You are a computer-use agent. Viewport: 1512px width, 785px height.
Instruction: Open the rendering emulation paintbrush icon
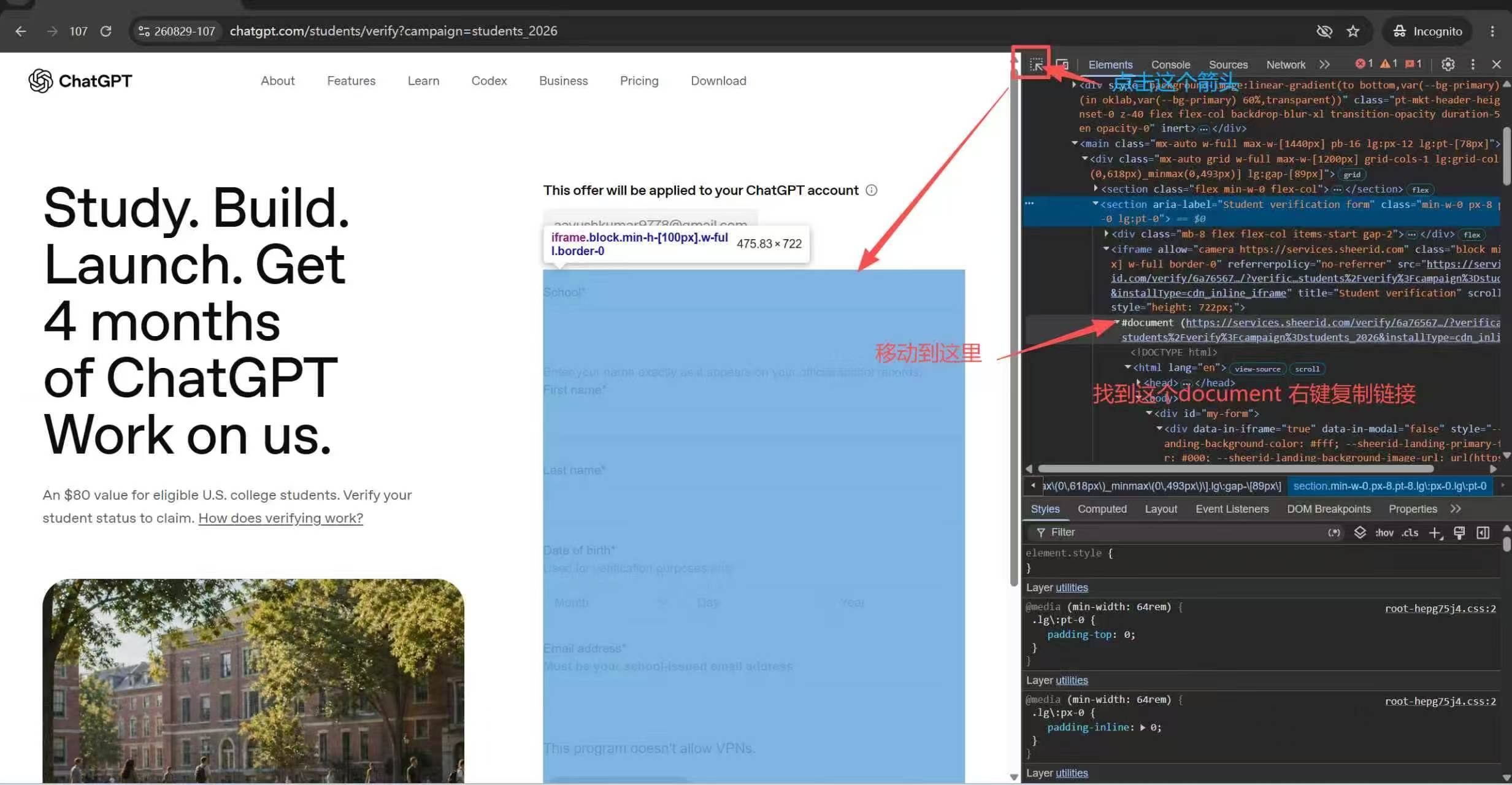[1459, 532]
